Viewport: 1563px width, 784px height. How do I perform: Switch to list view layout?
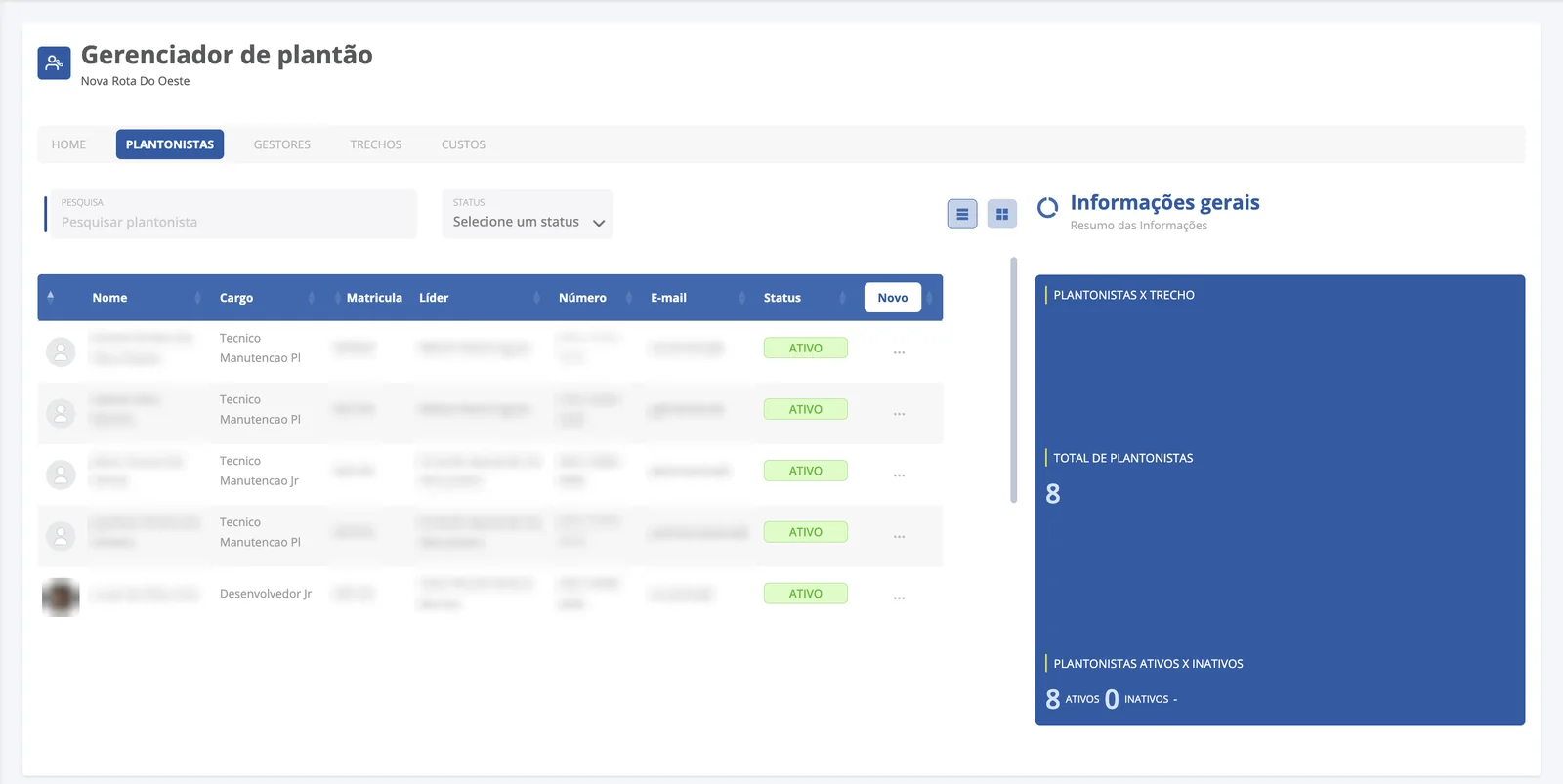(x=962, y=214)
